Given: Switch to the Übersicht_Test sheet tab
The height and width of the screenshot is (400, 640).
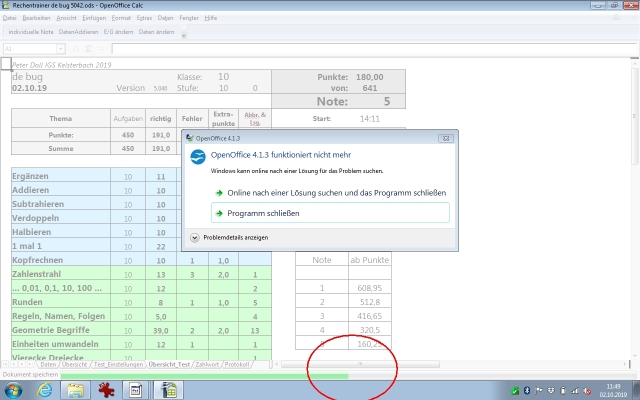Looking at the screenshot, I should click(x=169, y=364).
